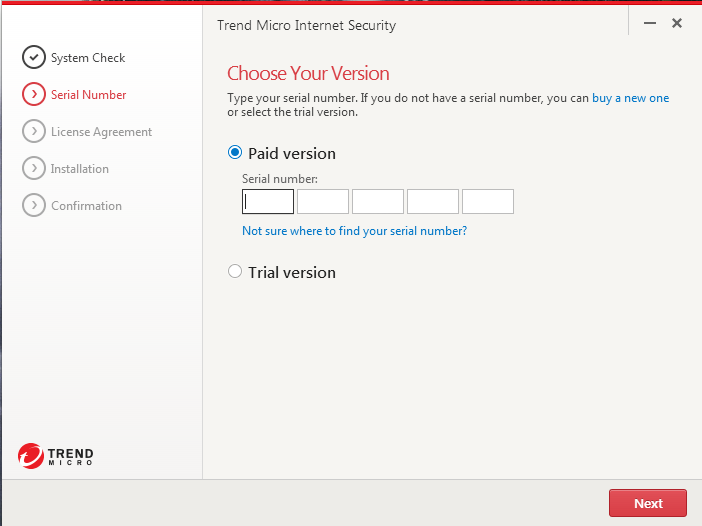Click the 'Serial number:' field label
This screenshot has height=526, width=702.
coord(280,179)
